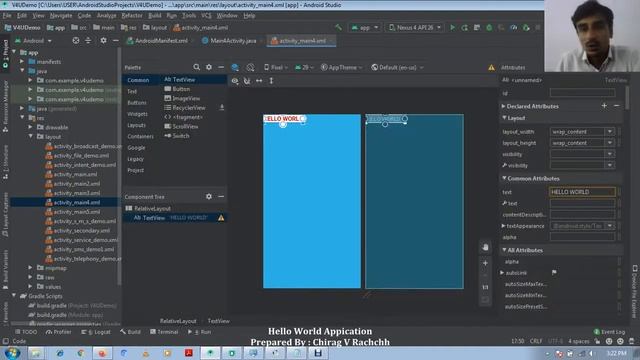Open the Event Log
Viewport: 640px width, 360px height.
tap(609, 332)
